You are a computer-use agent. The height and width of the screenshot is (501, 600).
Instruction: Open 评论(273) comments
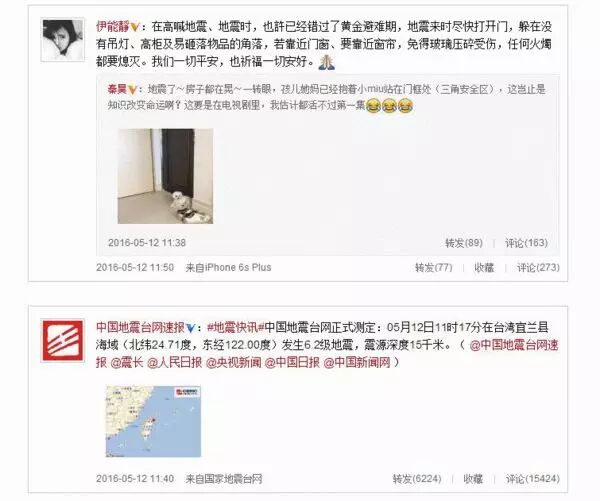pos(538,267)
